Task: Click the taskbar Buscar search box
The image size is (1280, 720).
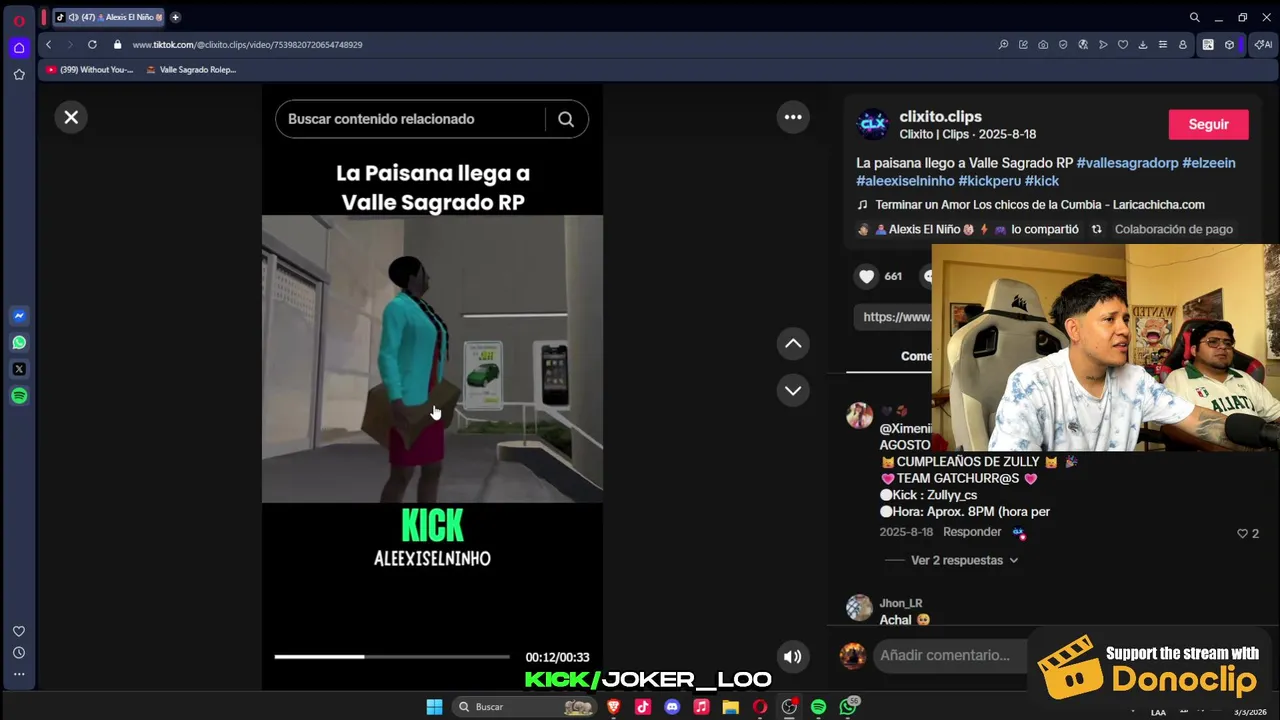Action: coord(525,707)
